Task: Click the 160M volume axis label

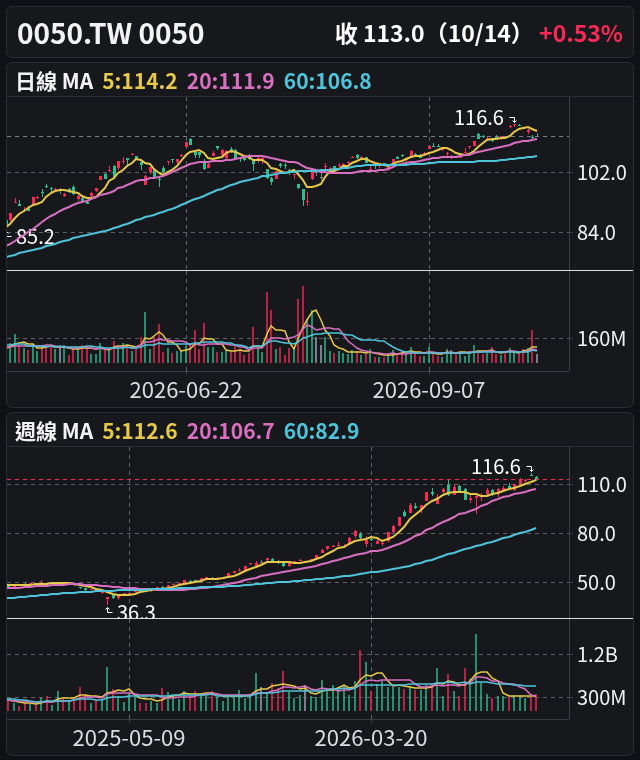Action: (601, 339)
